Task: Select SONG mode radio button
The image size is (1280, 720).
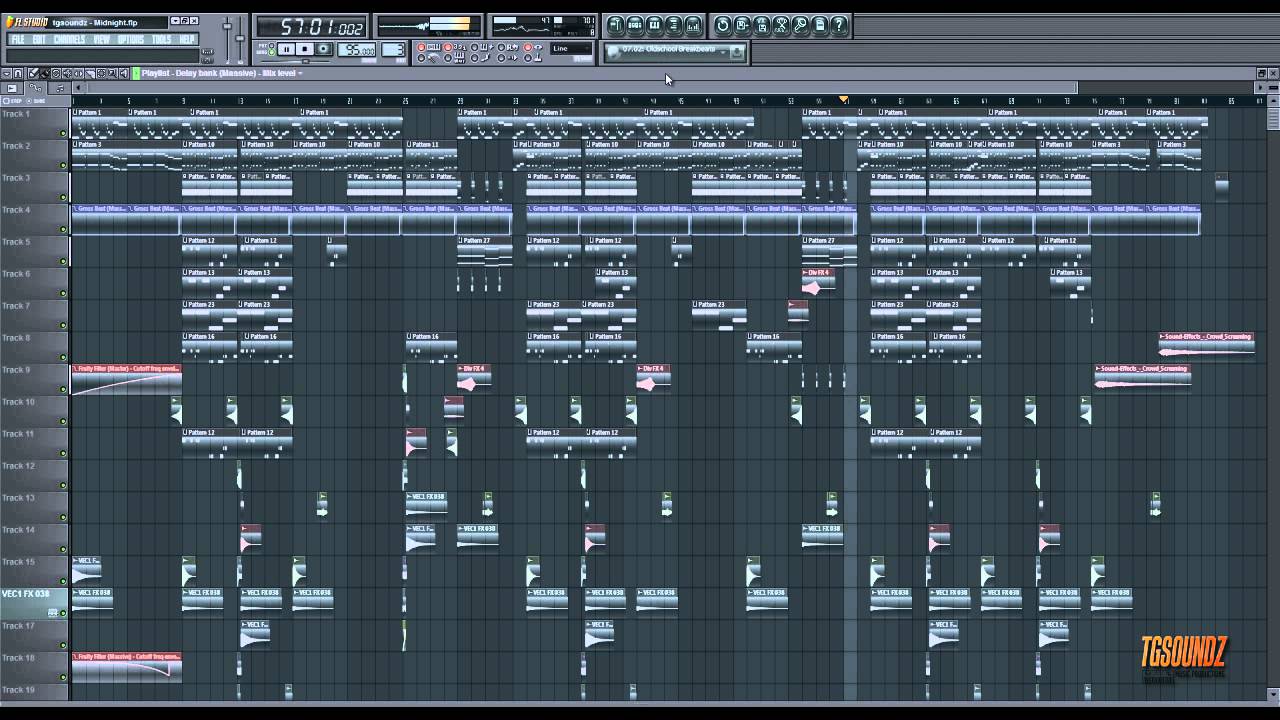Action: pos(271,52)
